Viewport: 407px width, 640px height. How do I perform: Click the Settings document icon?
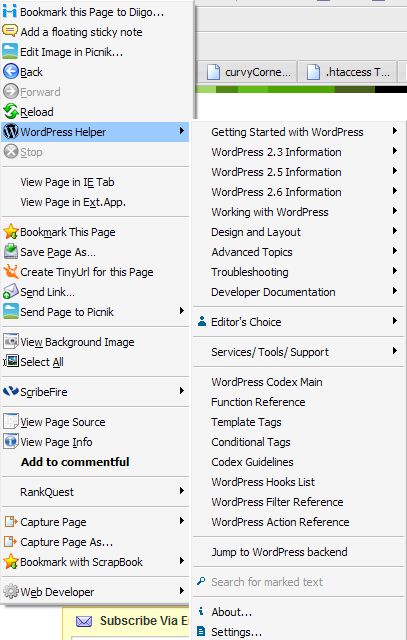pos(201,631)
